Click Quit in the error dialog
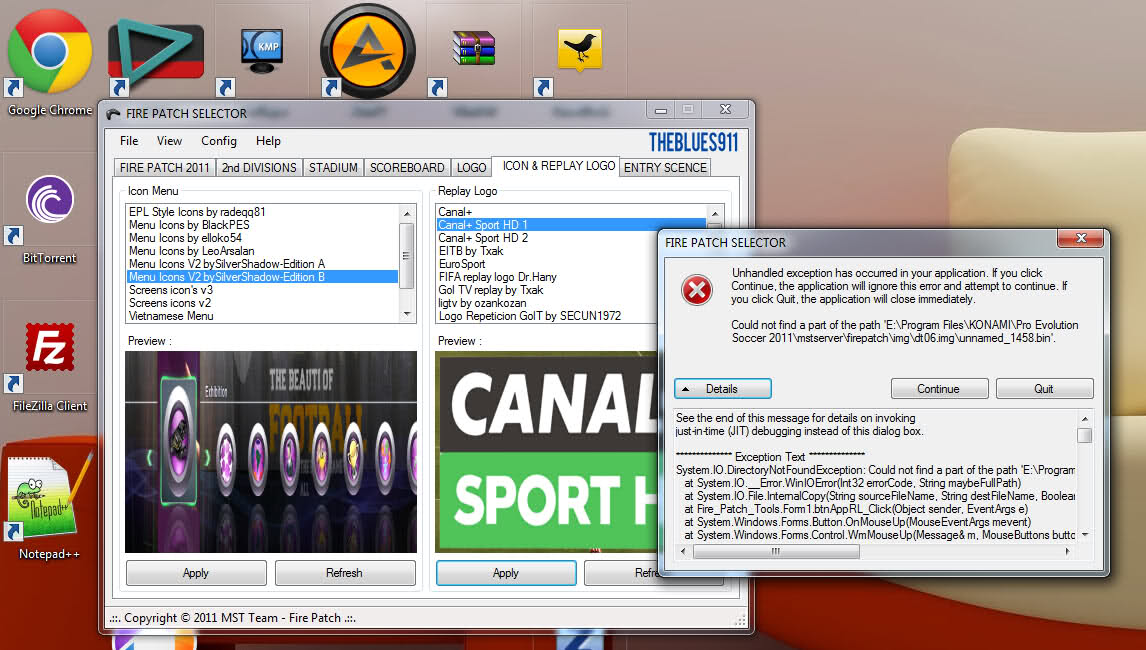1146x650 pixels. coord(1044,389)
